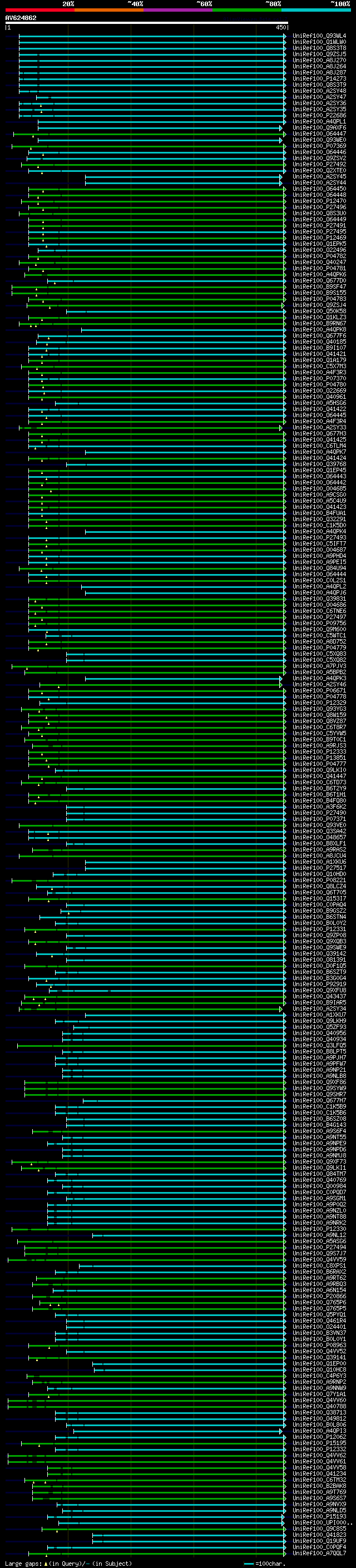Select the UniRef100_P27495 label
The image size is (356, 1568).
319,232
